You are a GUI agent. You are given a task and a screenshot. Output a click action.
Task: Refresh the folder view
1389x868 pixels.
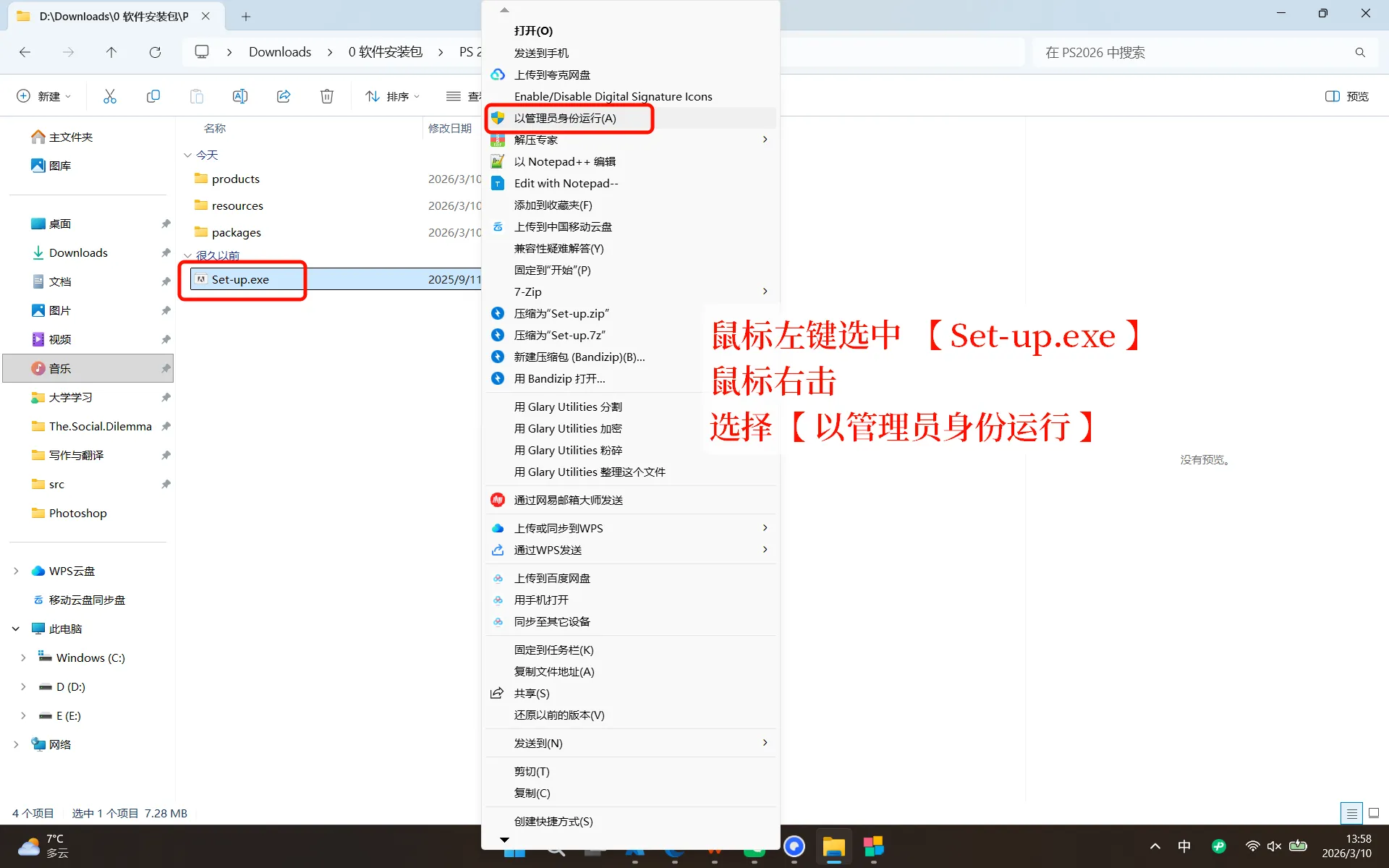tap(155, 52)
